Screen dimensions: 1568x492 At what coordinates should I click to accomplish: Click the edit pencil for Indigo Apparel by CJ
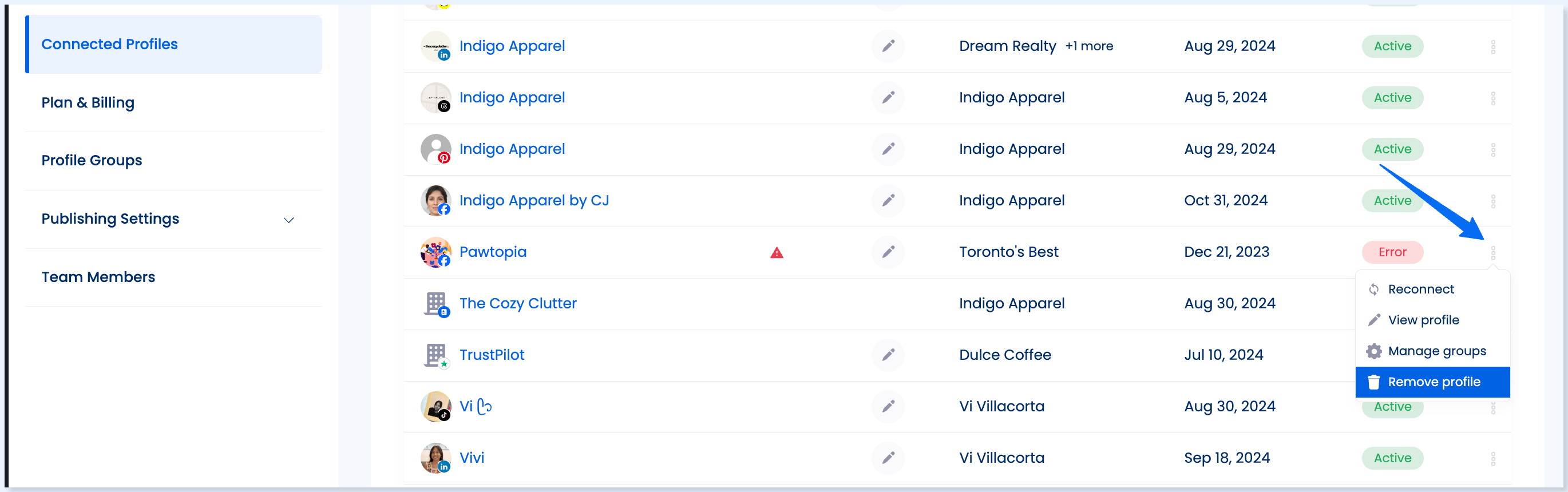[888, 200]
